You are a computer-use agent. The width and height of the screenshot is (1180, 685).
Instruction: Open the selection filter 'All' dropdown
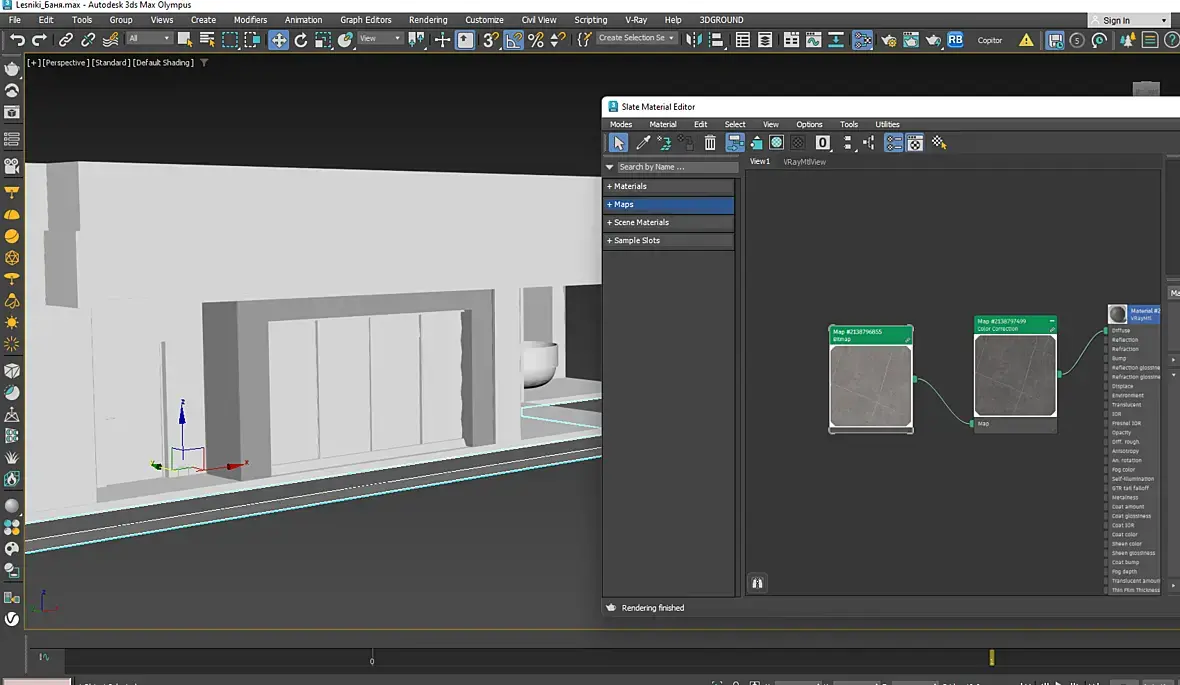click(x=149, y=39)
